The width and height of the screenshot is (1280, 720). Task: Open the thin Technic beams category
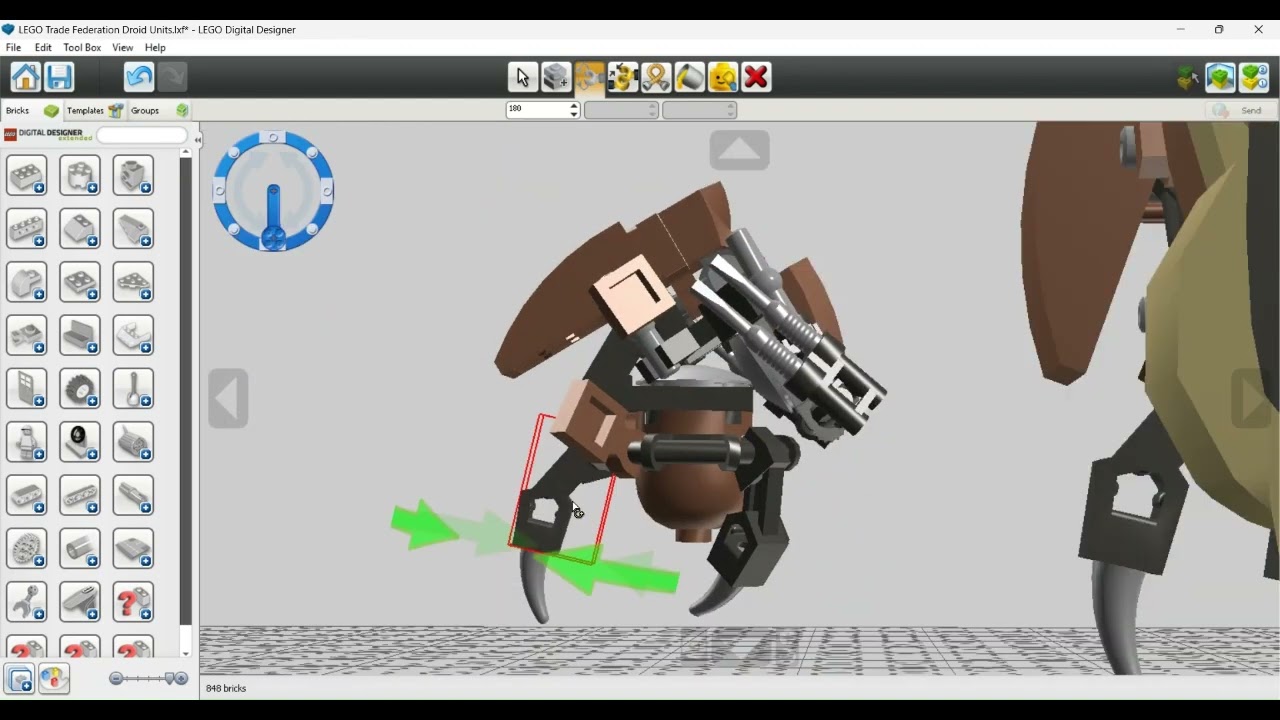coord(80,494)
